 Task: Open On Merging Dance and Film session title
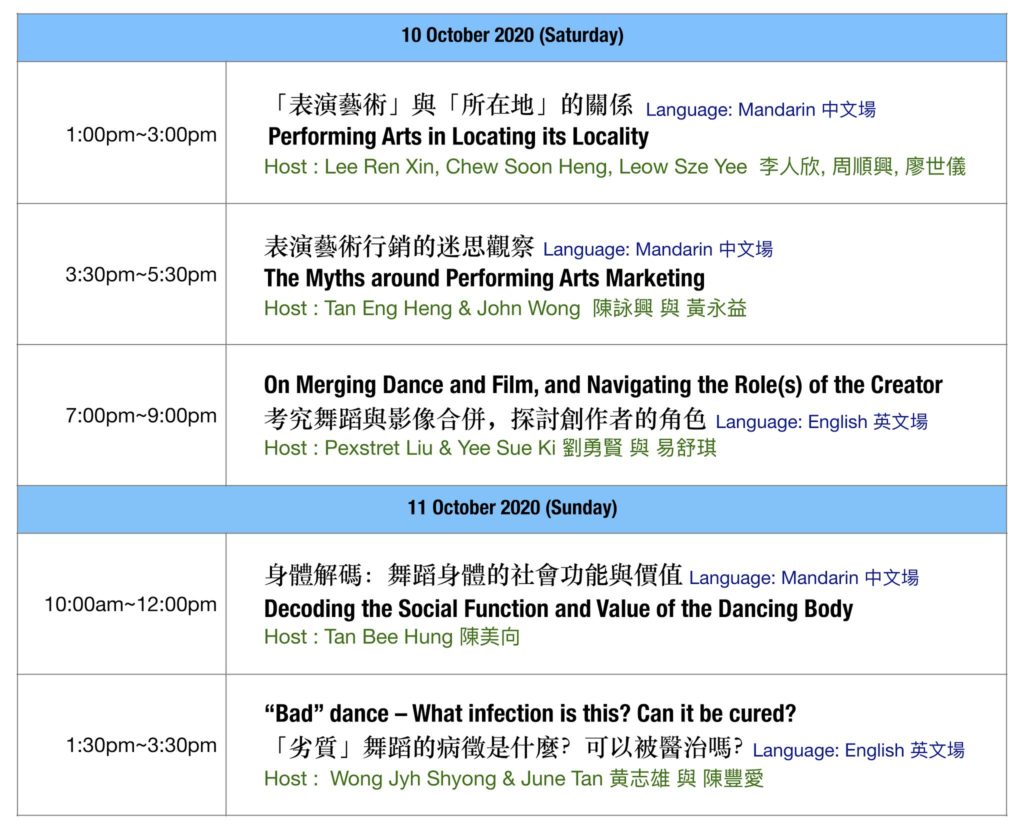tap(603, 385)
